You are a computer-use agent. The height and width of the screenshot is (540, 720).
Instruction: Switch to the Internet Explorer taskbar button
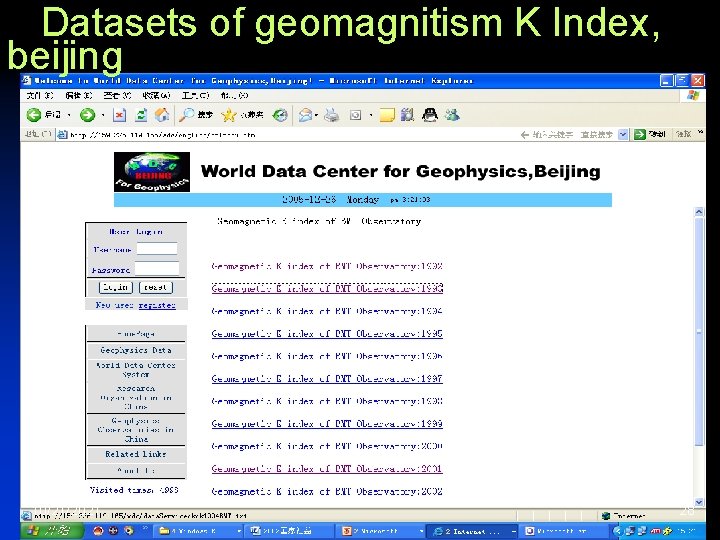(x=473, y=531)
